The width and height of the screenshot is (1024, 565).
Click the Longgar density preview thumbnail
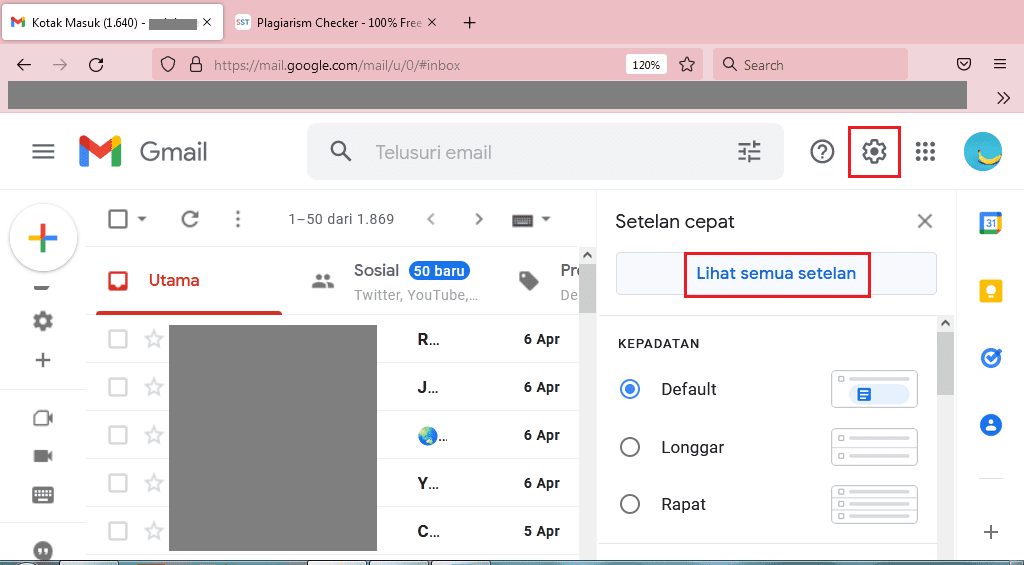(874, 447)
